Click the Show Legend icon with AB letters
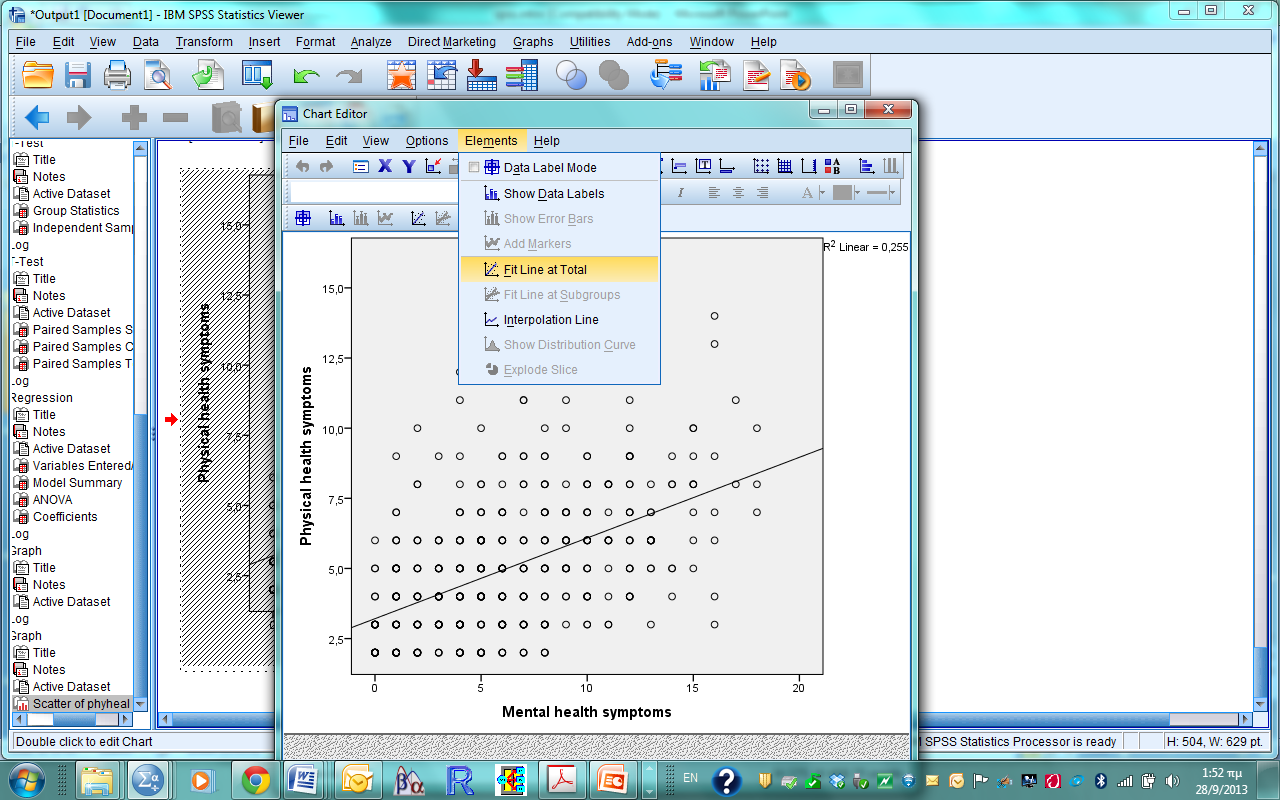Viewport: 1280px width, 800px height. (x=833, y=167)
